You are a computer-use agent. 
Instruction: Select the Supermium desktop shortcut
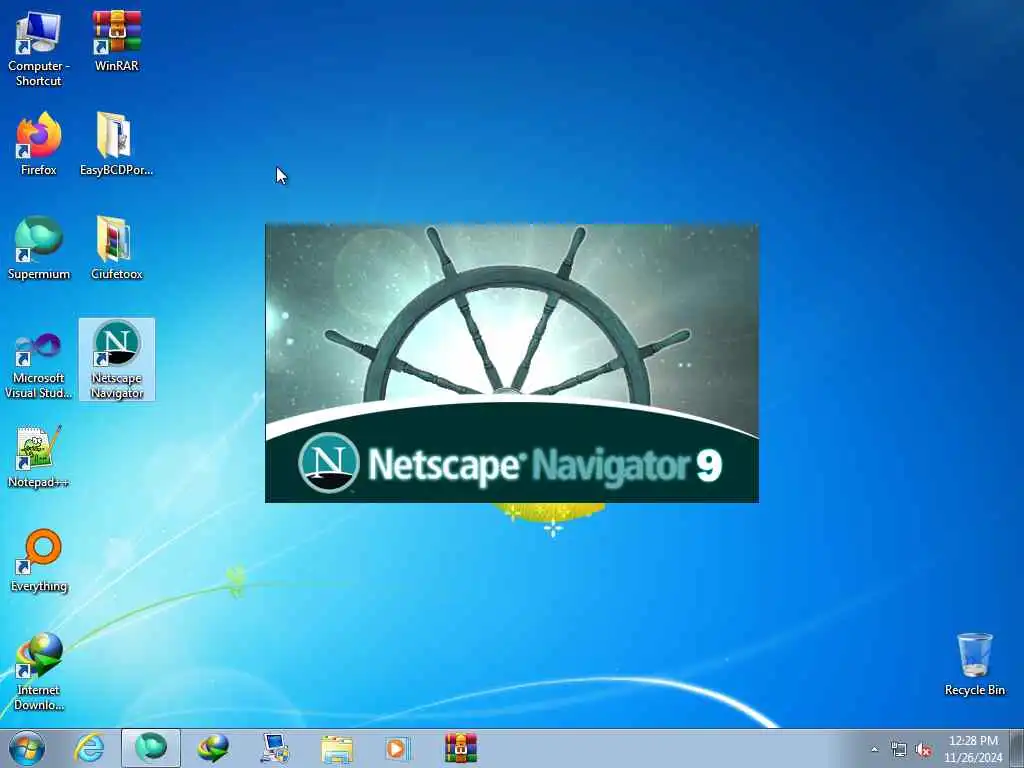point(39,248)
